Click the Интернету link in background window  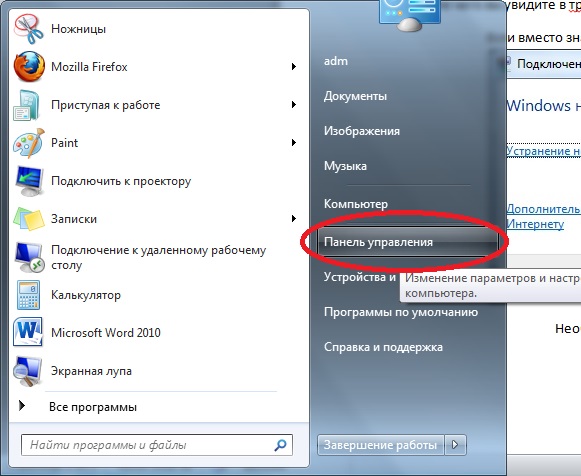535,224
